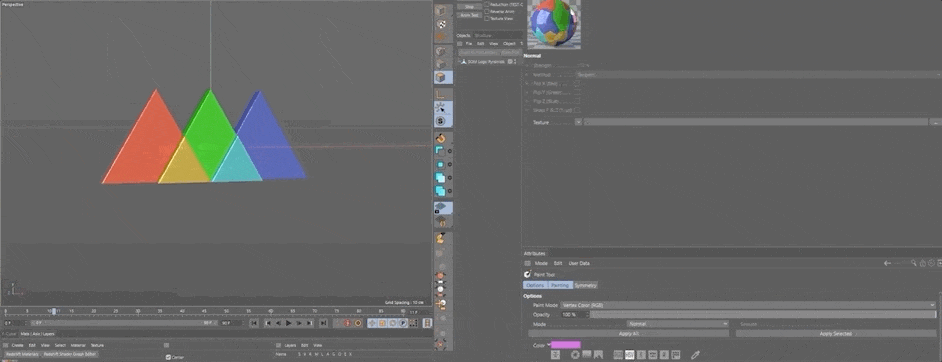This screenshot has height=362, width=942.
Task: Play the animation forward
Action: coord(289,323)
